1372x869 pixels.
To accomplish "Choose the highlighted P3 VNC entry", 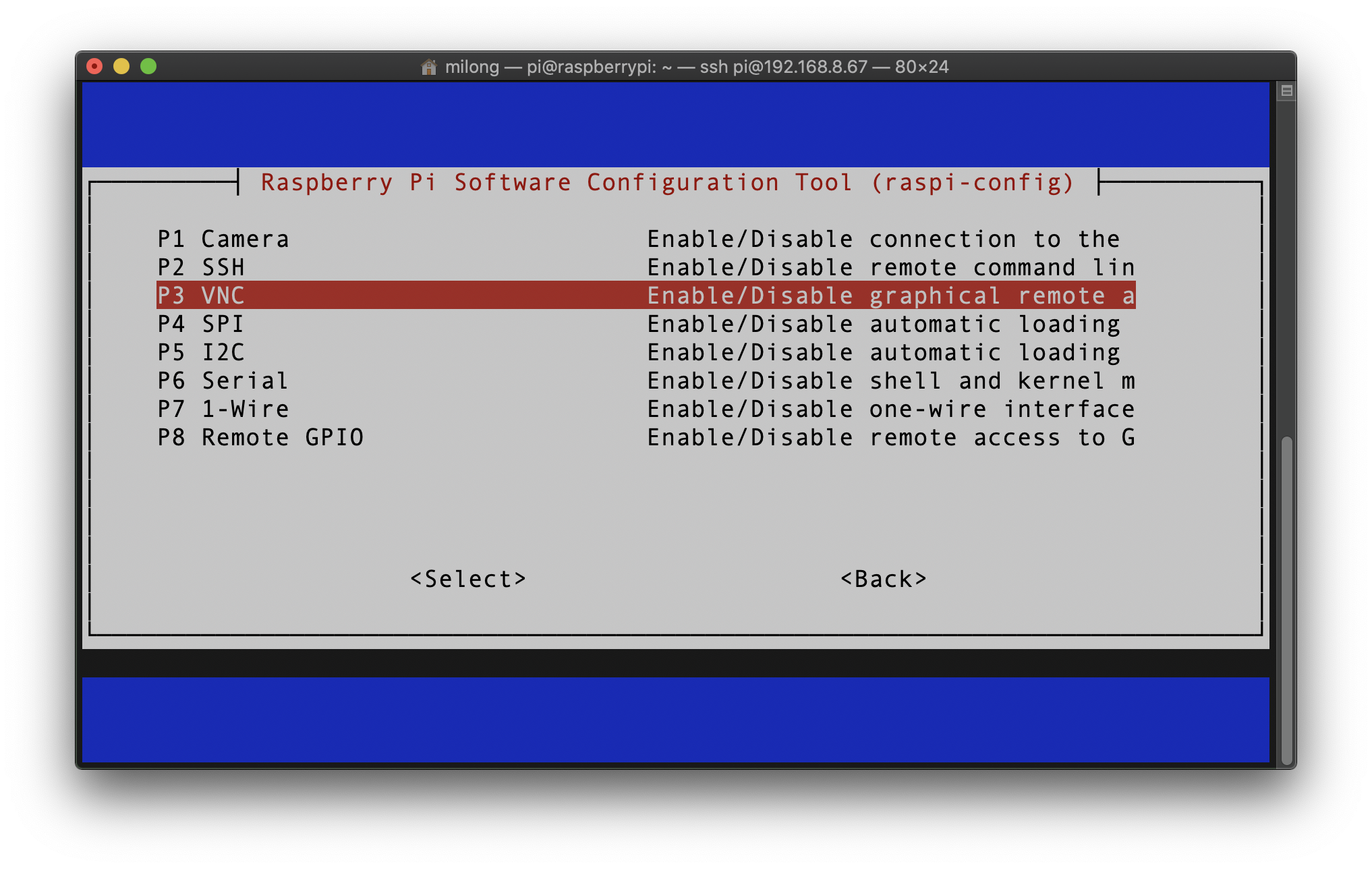I will click(x=646, y=296).
